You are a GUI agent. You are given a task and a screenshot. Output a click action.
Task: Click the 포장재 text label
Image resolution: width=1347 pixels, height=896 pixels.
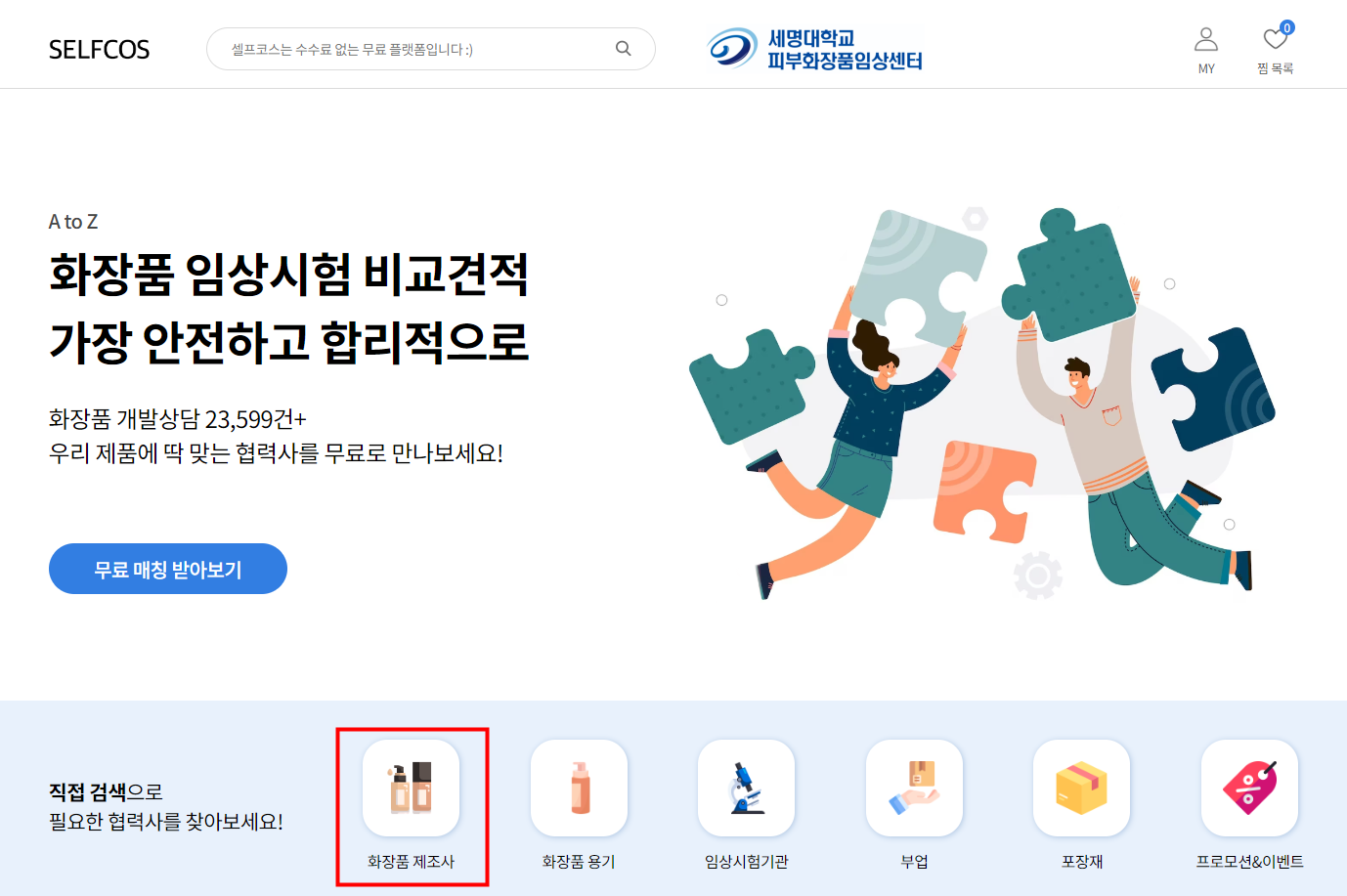1082,862
